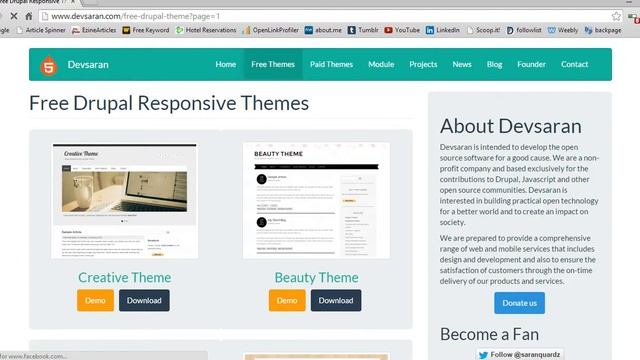640x360 pixels.
Task: Open the Free Keyword bookmark
Action: coord(146,30)
